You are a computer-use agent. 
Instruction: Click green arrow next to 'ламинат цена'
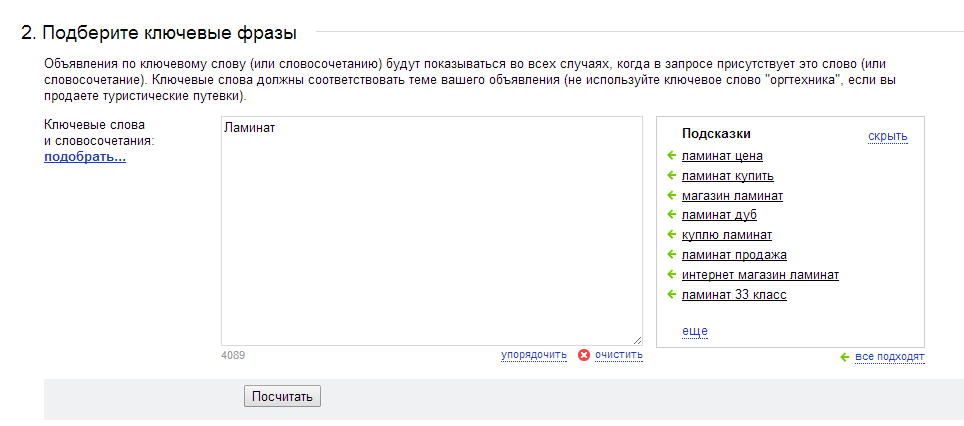671,156
